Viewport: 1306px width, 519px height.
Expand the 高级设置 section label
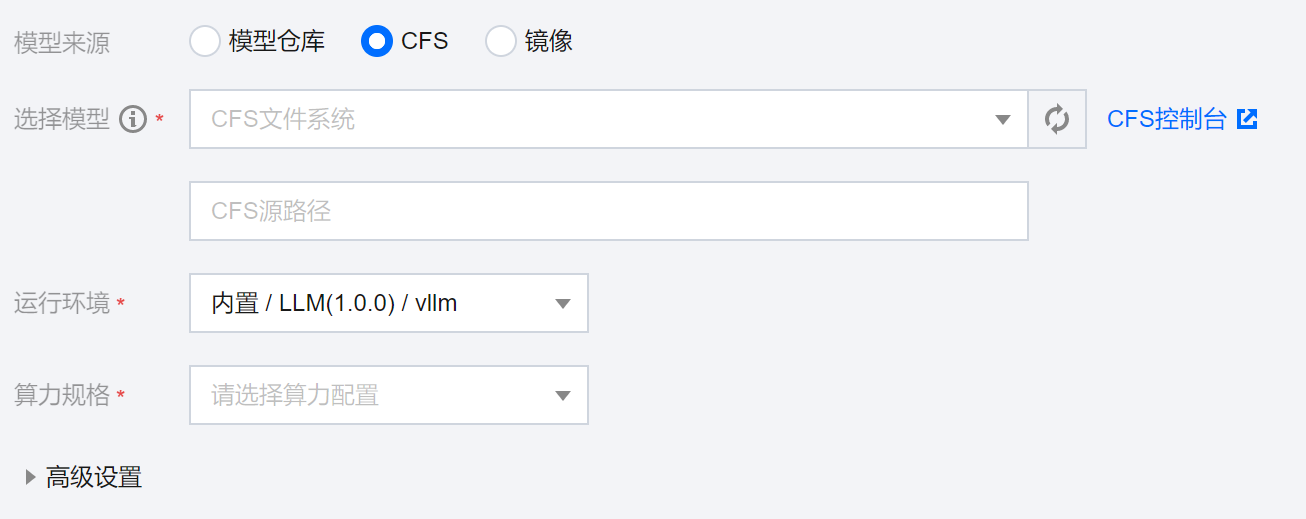pyautogui.click(x=94, y=478)
